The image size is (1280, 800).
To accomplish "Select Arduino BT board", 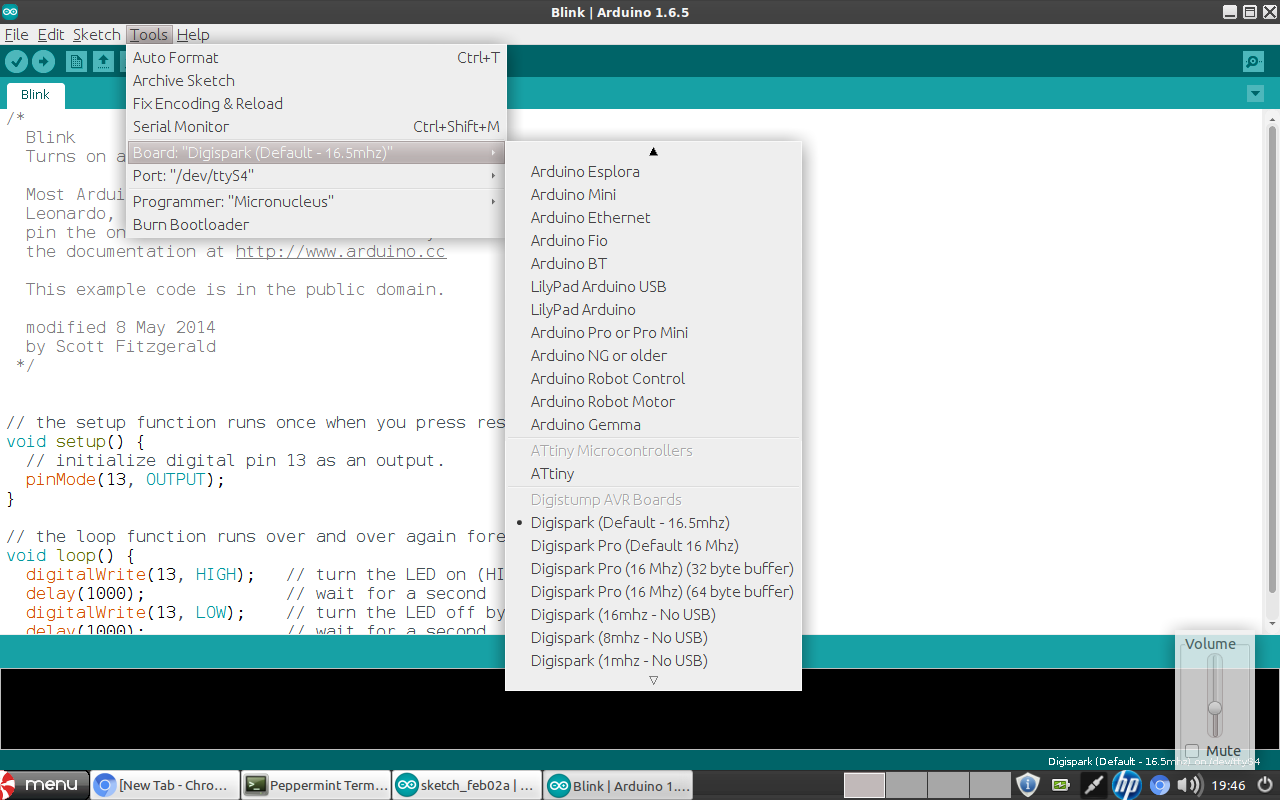I will [x=654, y=263].
